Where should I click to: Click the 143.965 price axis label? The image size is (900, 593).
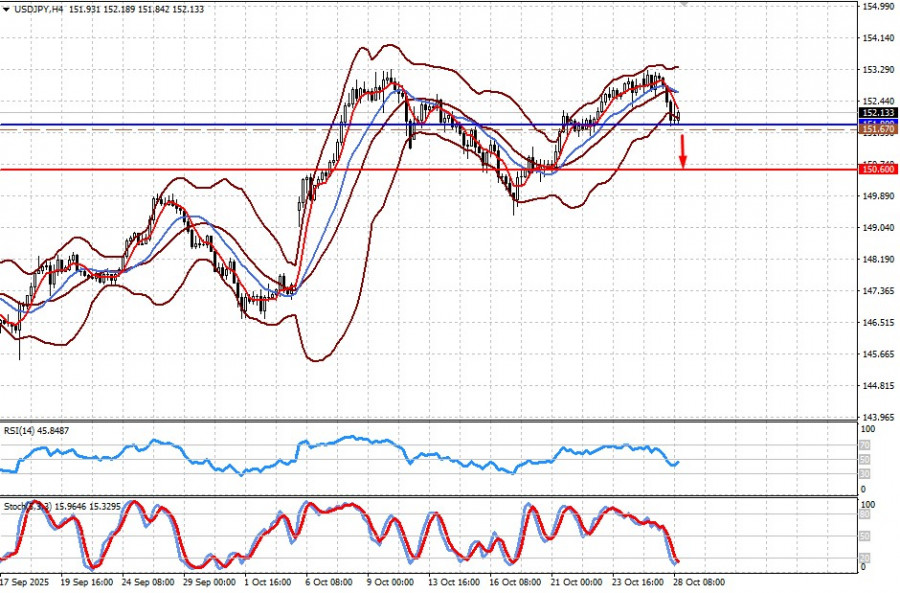click(877, 417)
